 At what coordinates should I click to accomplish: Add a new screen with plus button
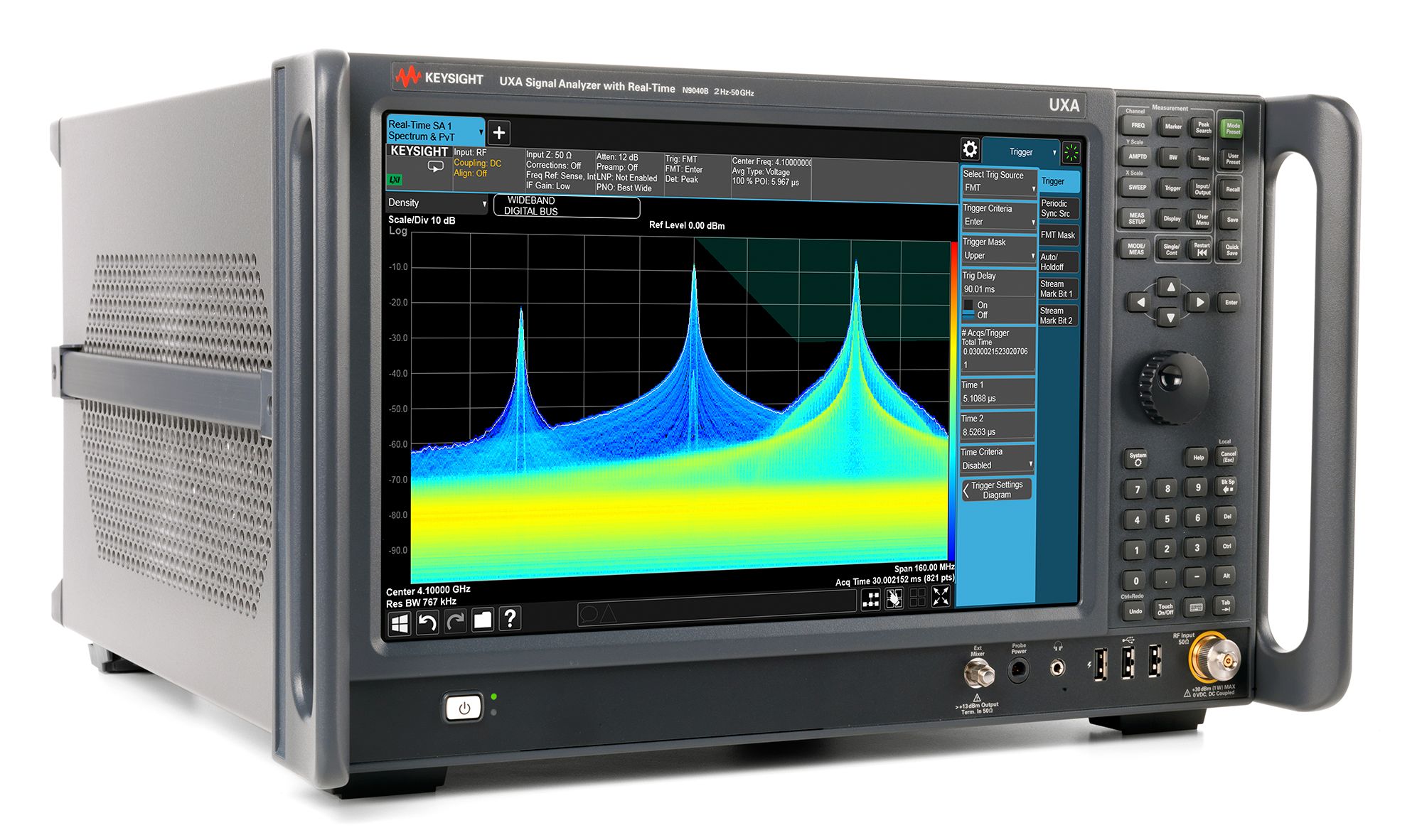tap(499, 133)
